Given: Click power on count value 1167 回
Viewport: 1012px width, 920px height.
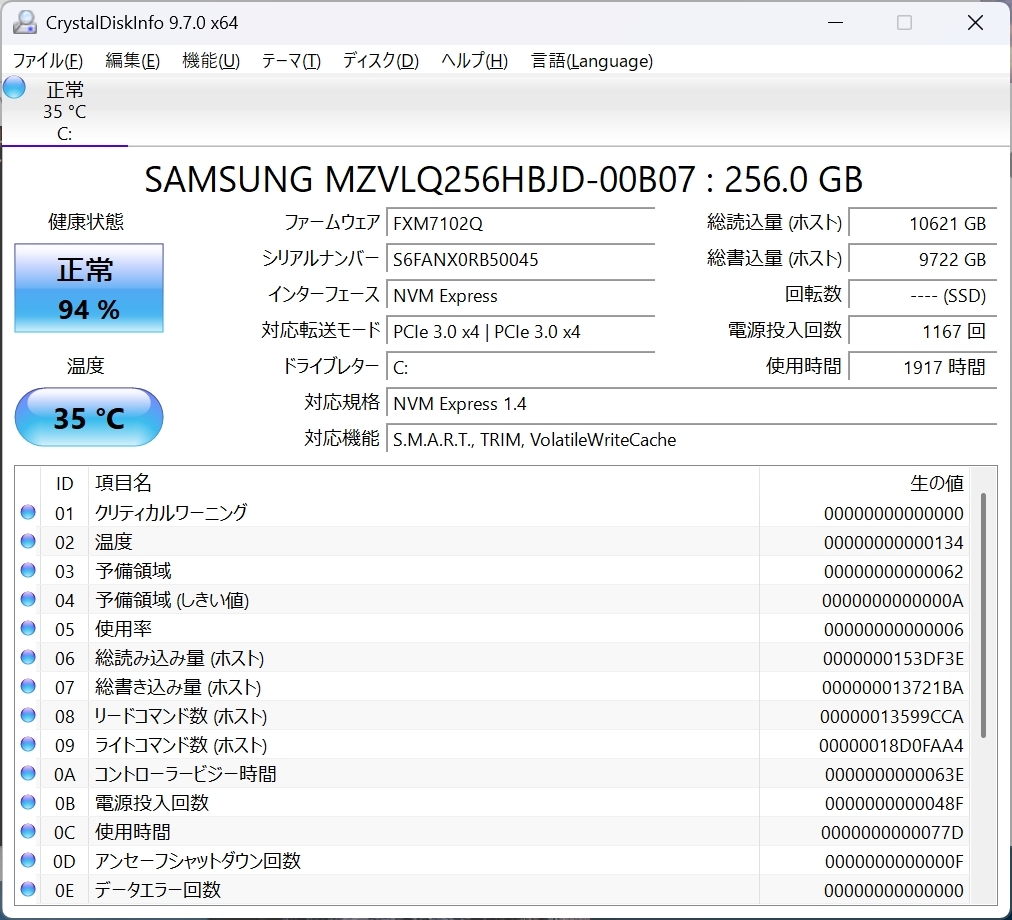Looking at the screenshot, I should 923,332.
